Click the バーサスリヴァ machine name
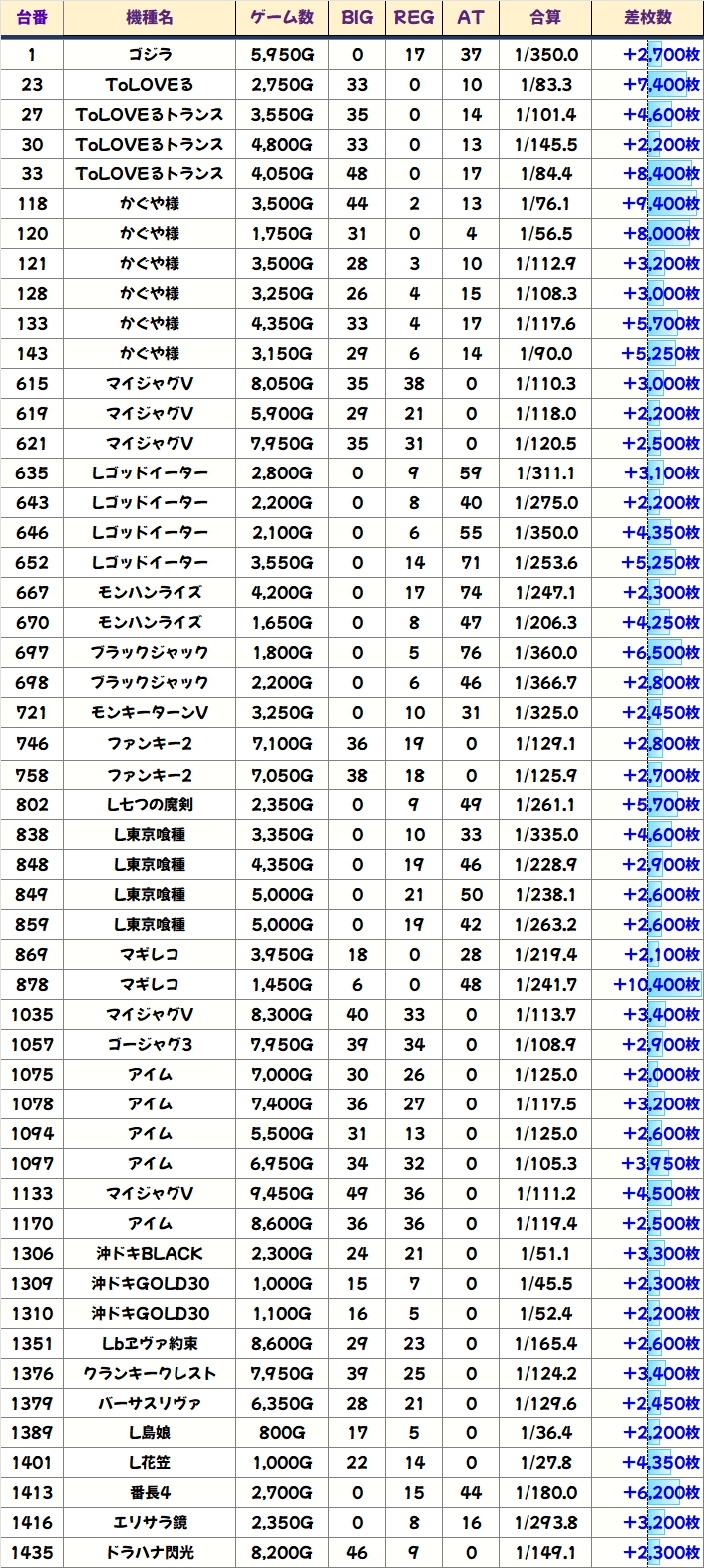 pos(150,1403)
